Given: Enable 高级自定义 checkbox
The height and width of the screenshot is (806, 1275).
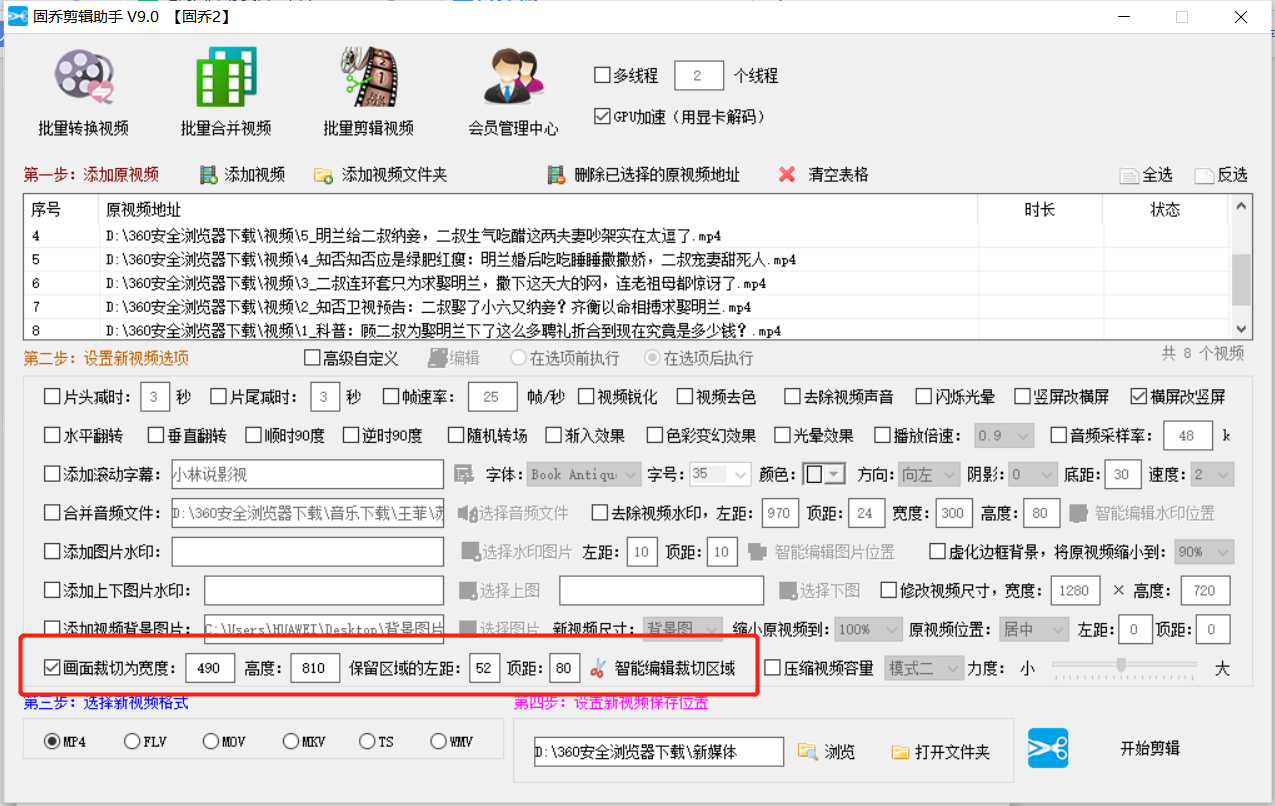Looking at the screenshot, I should pyautogui.click(x=311, y=358).
